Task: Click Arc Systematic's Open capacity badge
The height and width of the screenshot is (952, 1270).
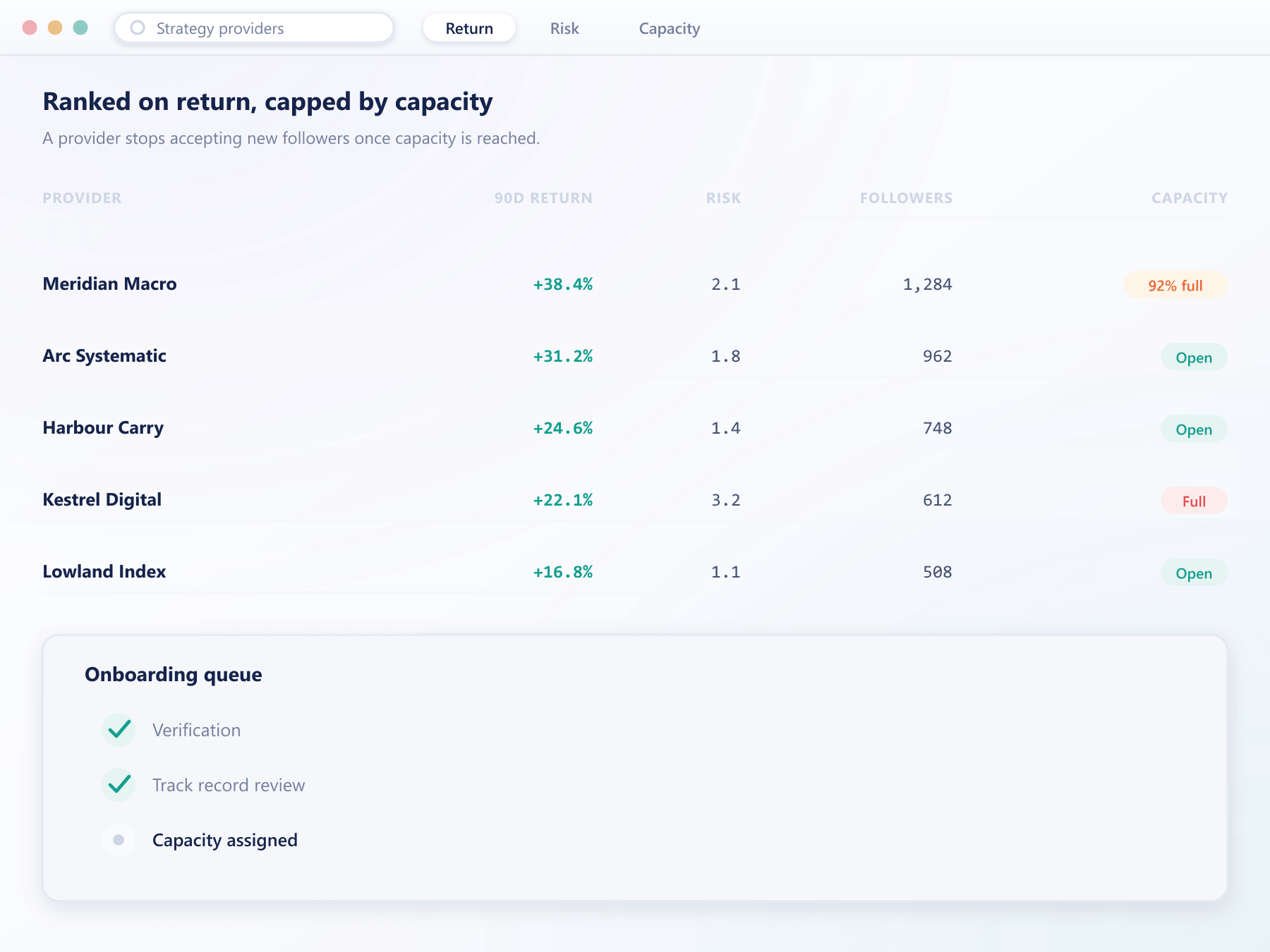Action: 1194,357
